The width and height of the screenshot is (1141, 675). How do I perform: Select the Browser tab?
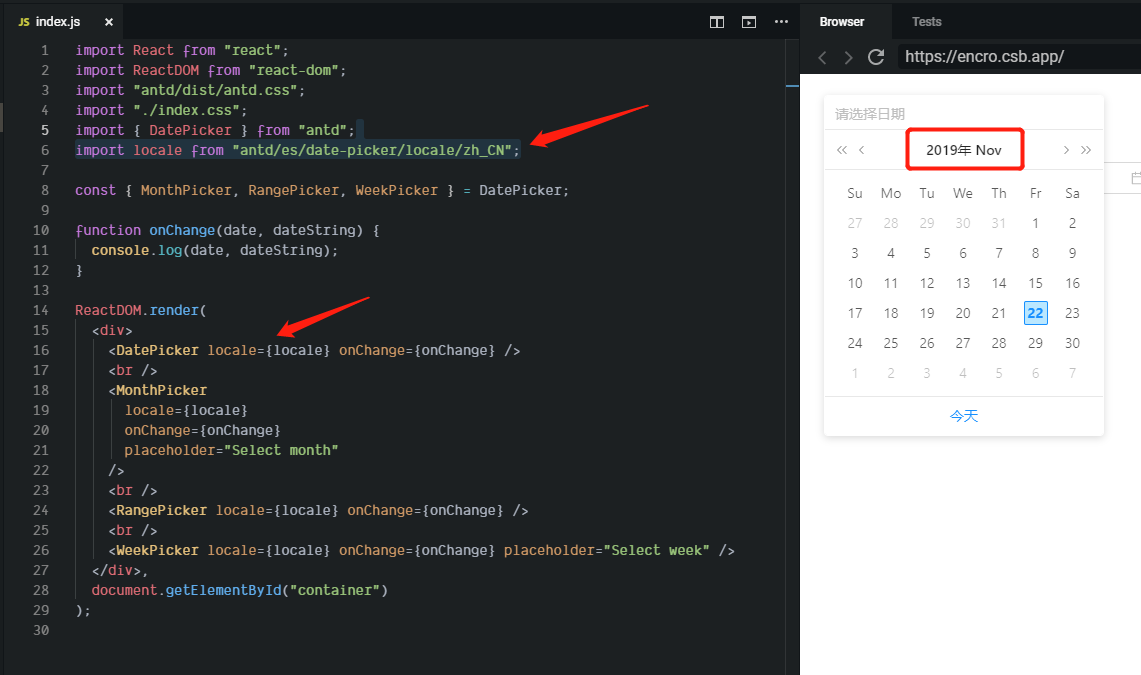click(842, 21)
